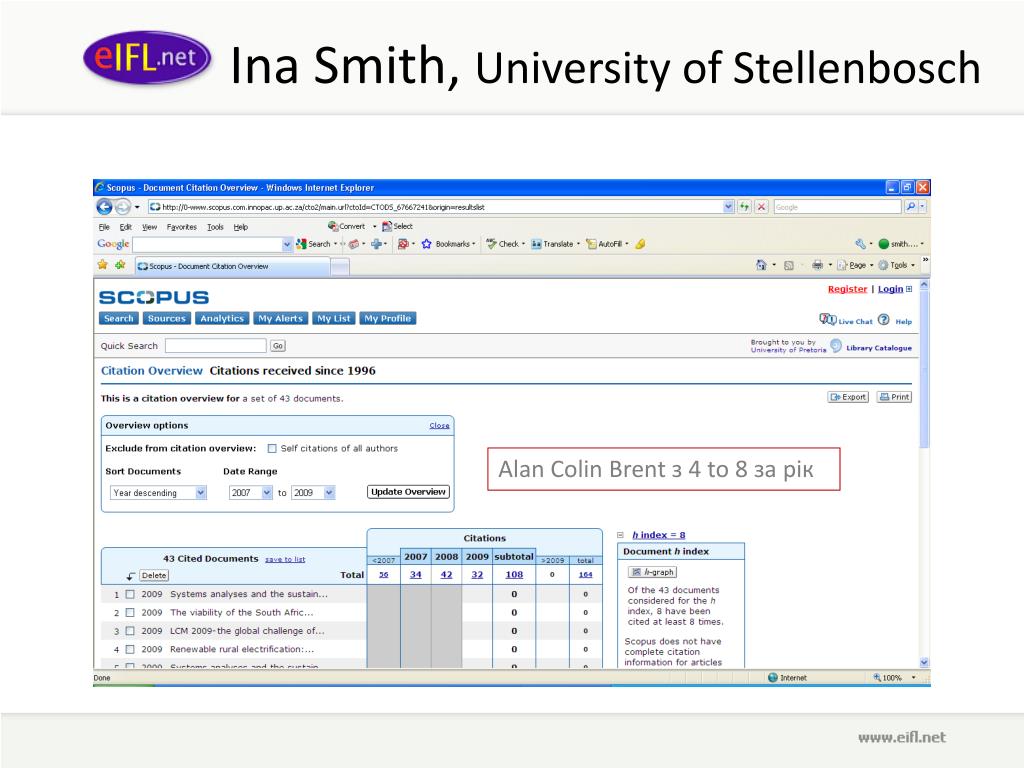Screen dimensions: 1024x768
Task: Click the Internet zone globe in status bar
Action: pyautogui.click(x=773, y=678)
